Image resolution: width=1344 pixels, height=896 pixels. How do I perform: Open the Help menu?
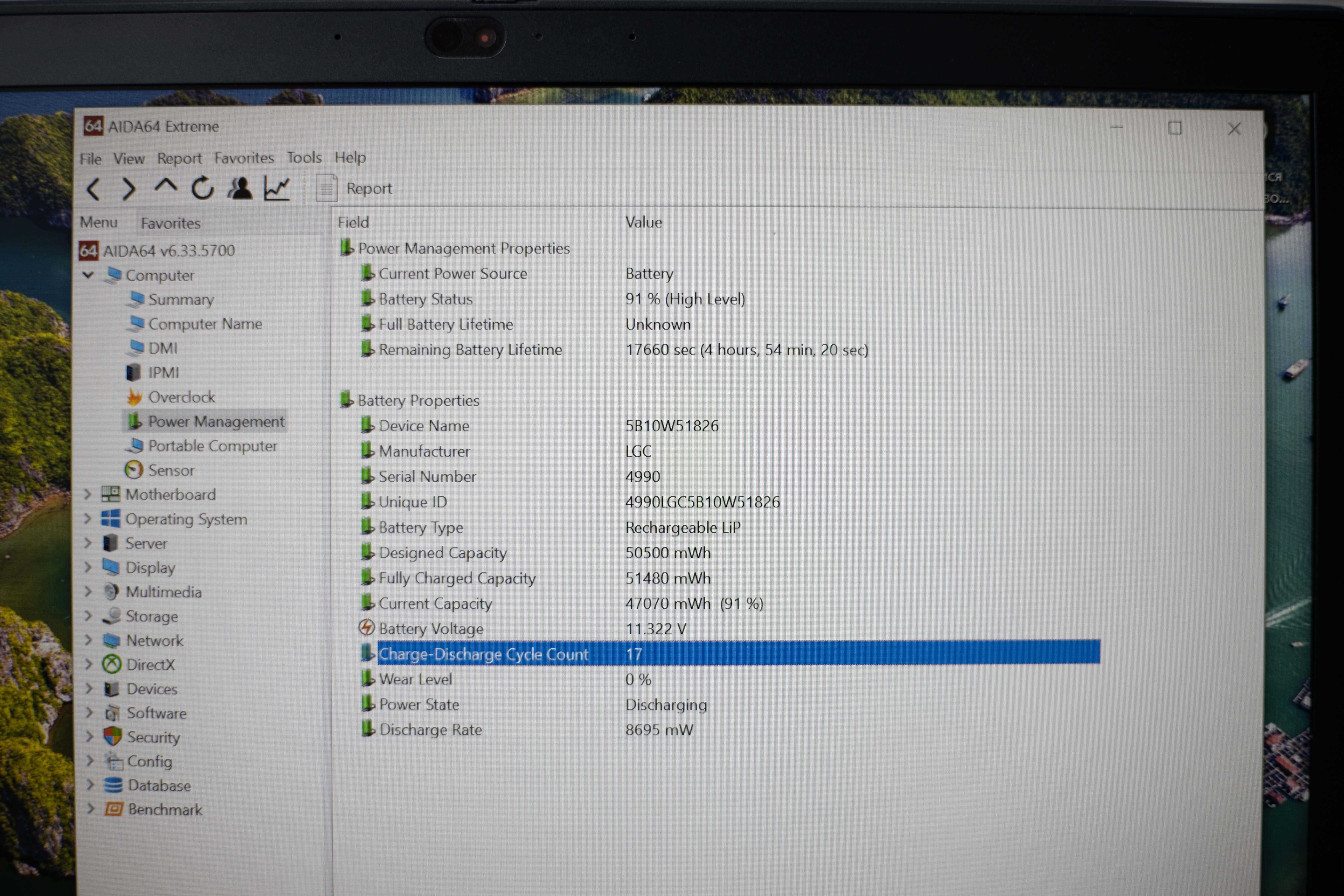click(350, 157)
